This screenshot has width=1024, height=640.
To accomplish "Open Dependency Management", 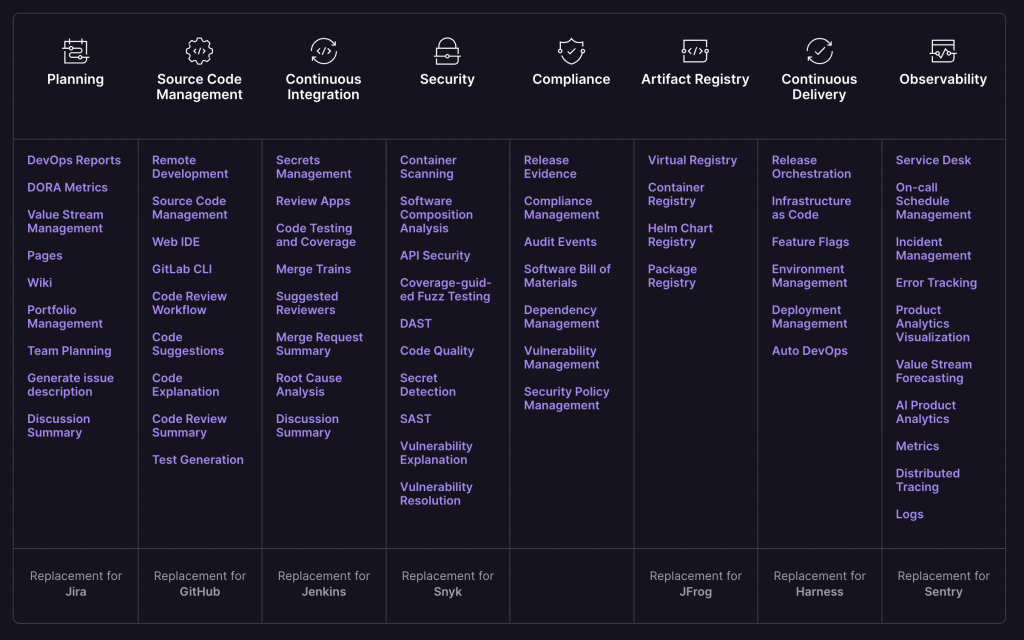I will (x=562, y=317).
